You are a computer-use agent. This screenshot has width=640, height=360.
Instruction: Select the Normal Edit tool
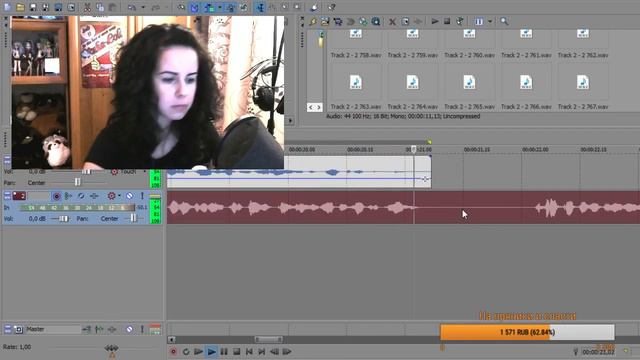[x=260, y=7]
